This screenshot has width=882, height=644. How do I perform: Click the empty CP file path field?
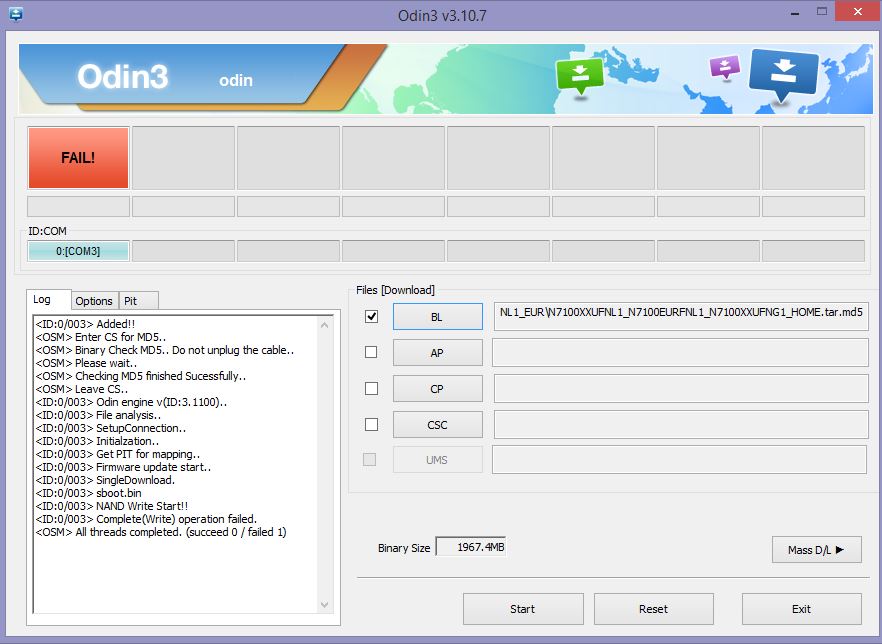pos(681,389)
